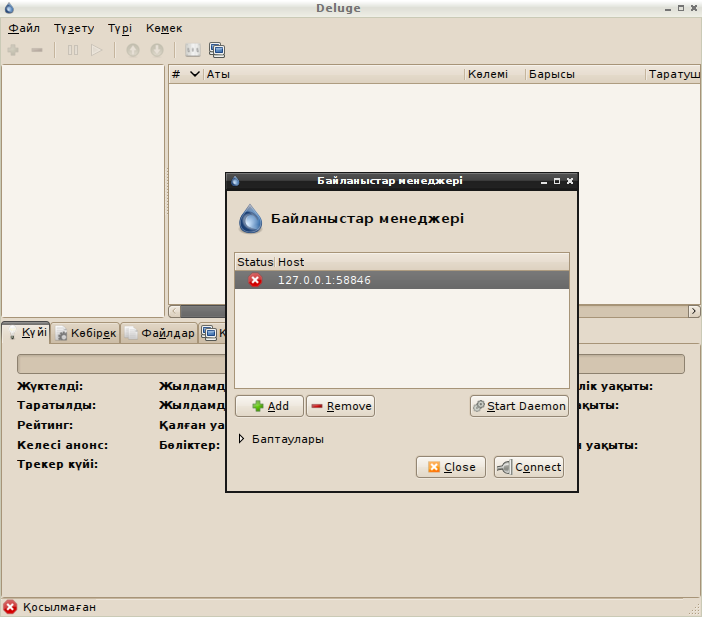
Task: Click the Deluge drop icon in dialog header
Action: click(x=250, y=219)
